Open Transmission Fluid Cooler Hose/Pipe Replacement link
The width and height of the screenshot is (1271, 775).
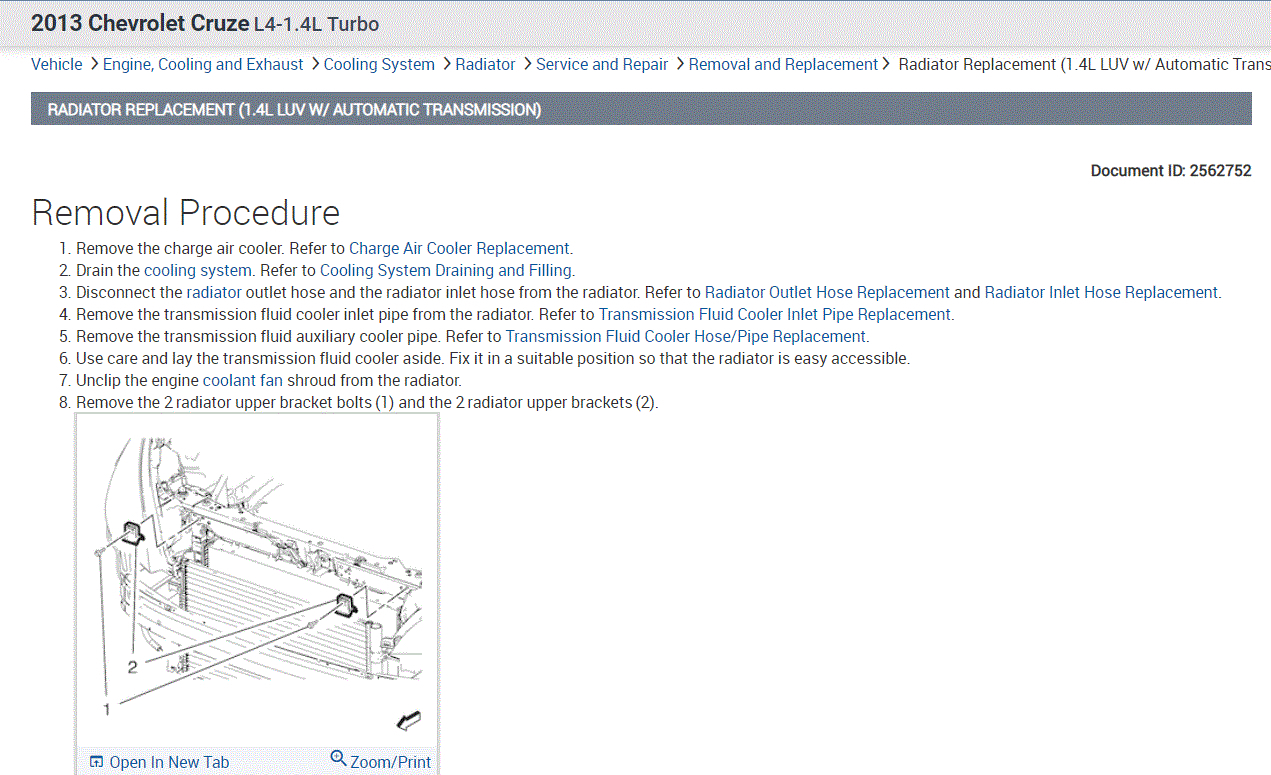pos(685,336)
